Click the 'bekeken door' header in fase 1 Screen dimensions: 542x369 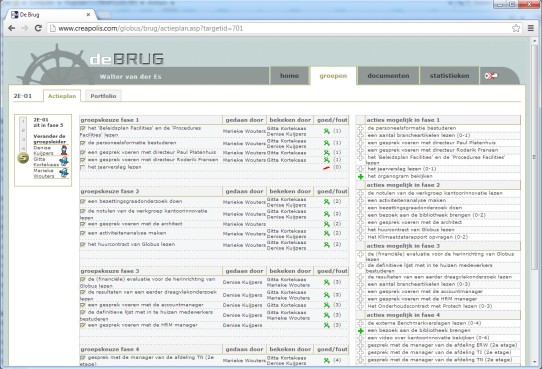(x=290, y=120)
